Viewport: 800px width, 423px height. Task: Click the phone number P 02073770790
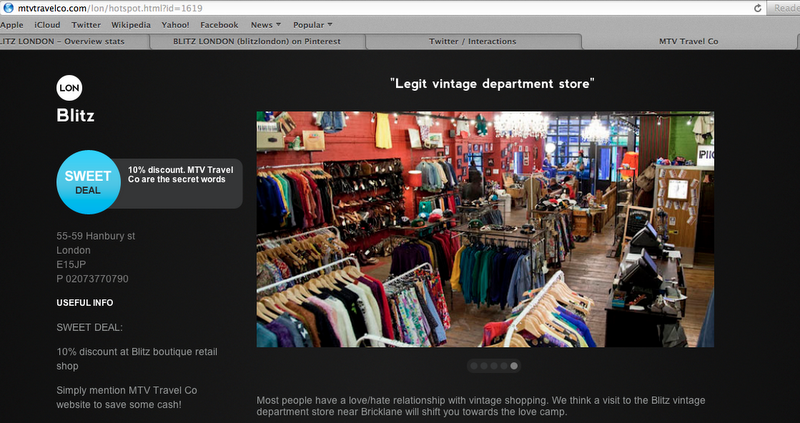tap(92, 279)
